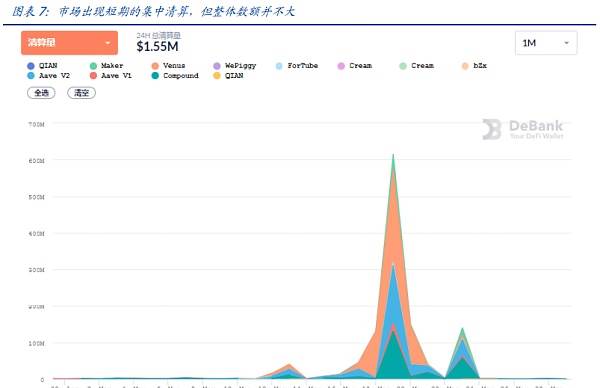The height and width of the screenshot is (388, 600).
Task: Click the 600M y-axis label
Action: [x=36, y=161]
